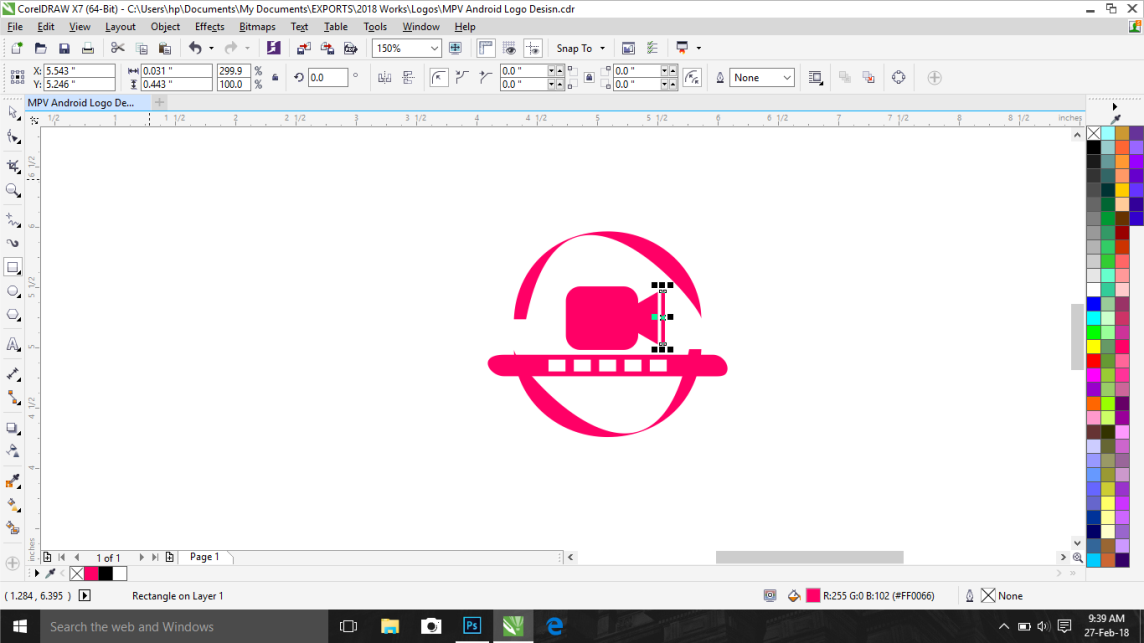Open the zoom level 150% dropdown
Image resolution: width=1144 pixels, height=643 pixels.
pyautogui.click(x=434, y=48)
